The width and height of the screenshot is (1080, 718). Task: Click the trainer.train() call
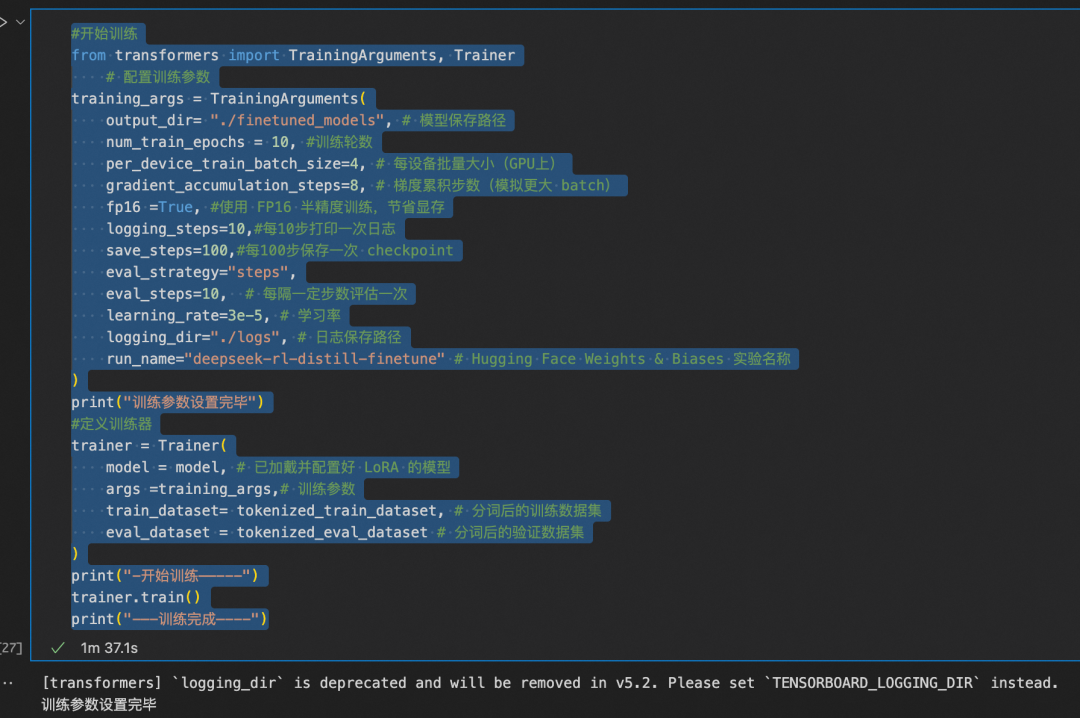(x=136, y=597)
